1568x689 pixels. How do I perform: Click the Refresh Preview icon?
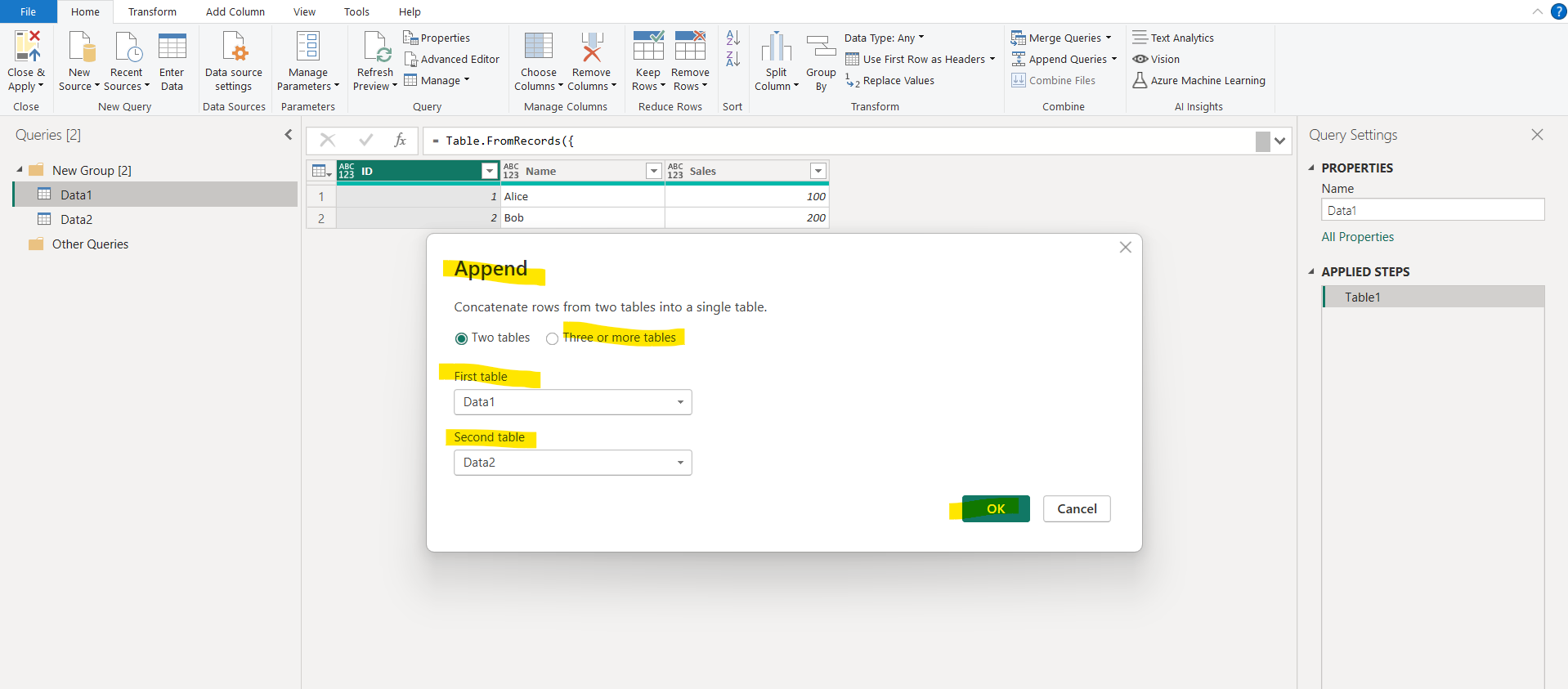tap(375, 47)
